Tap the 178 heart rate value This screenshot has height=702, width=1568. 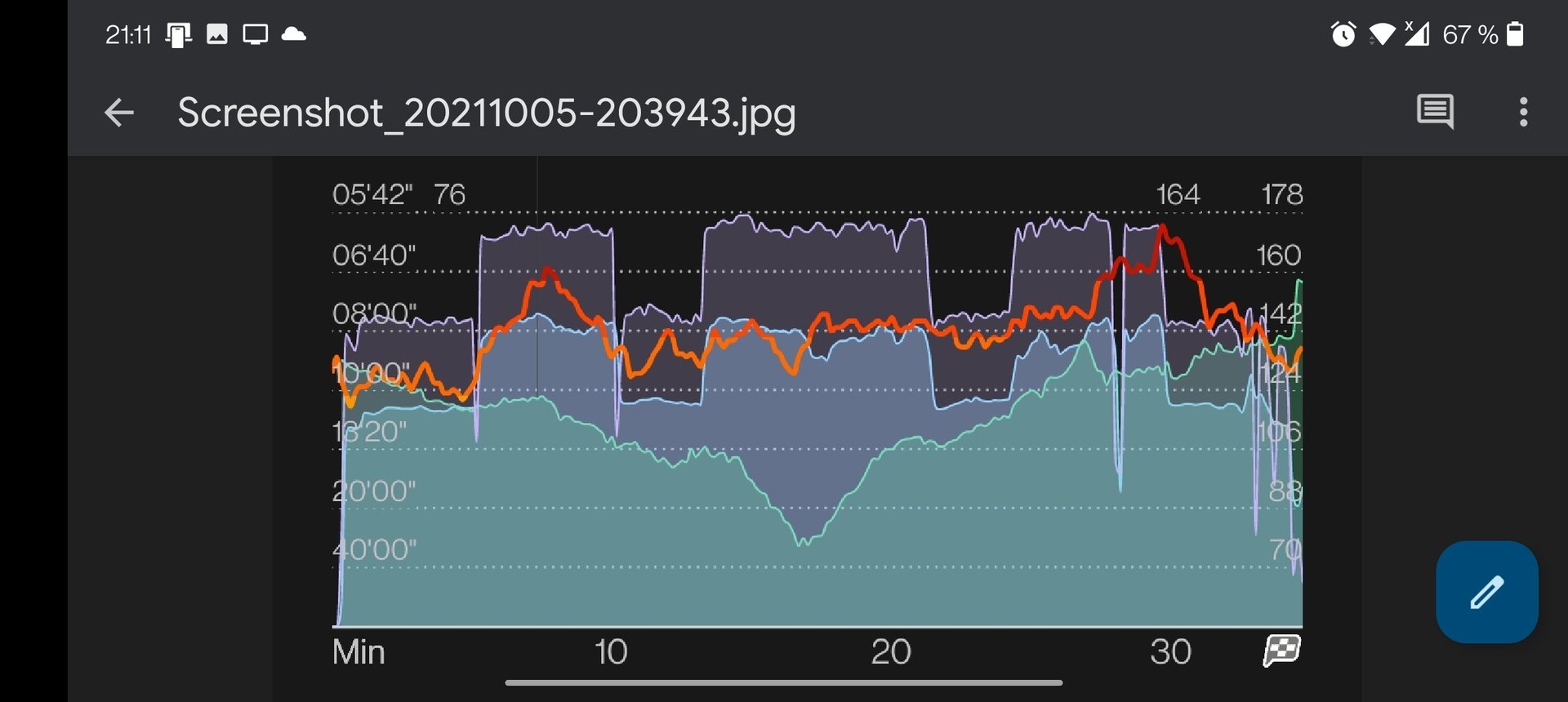(1282, 194)
